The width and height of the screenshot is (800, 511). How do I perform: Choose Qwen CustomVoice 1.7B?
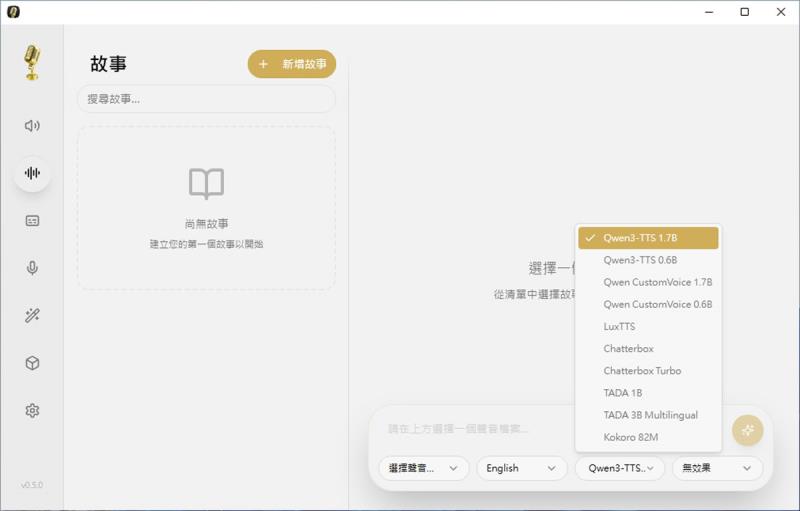coord(648,283)
